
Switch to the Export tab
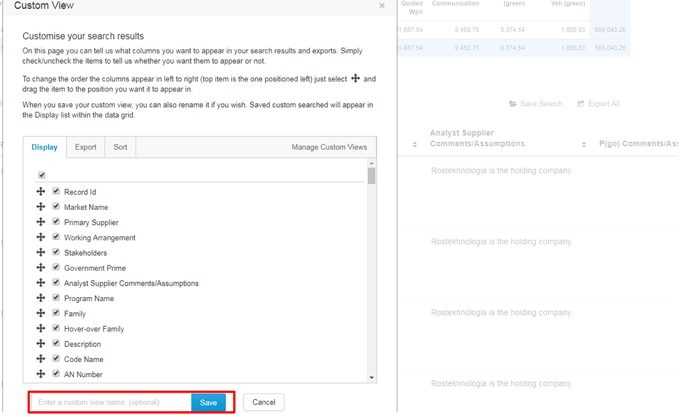pos(86,147)
